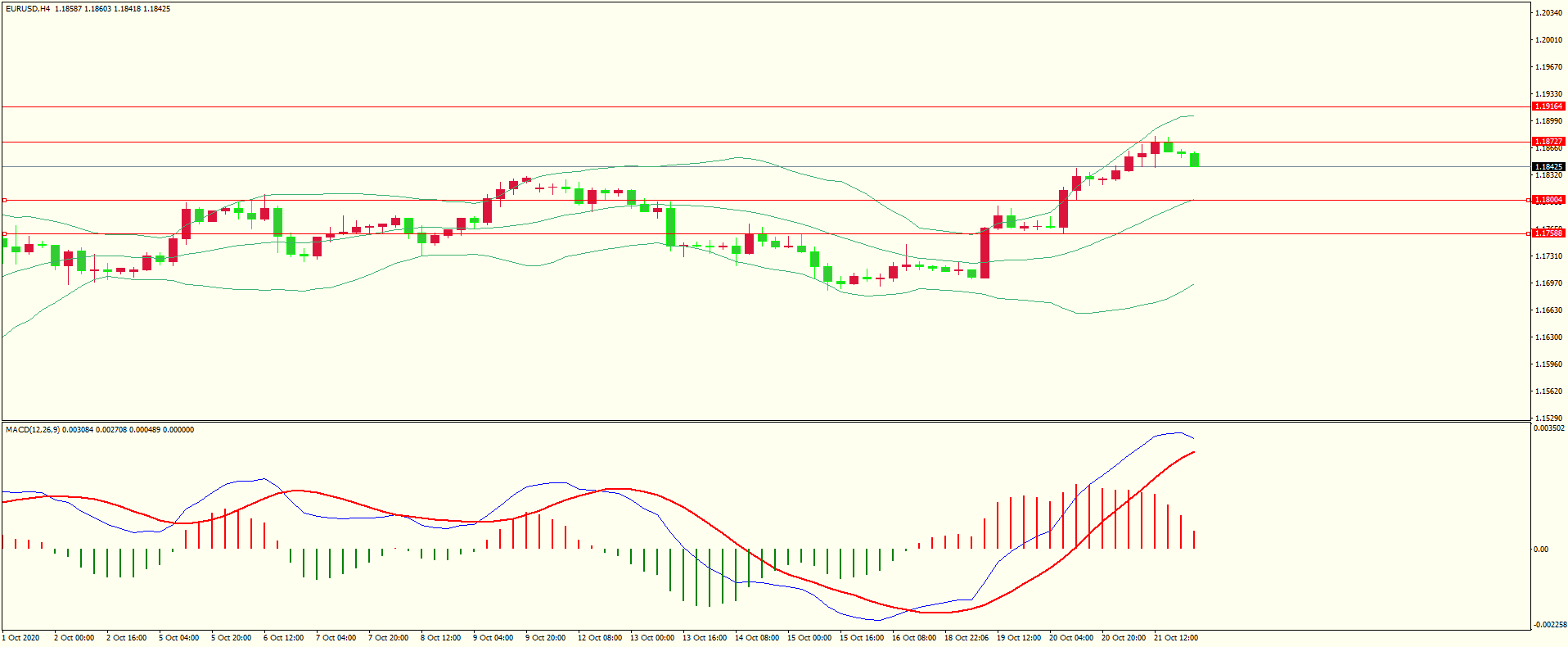The width and height of the screenshot is (1568, 647).
Task: Click the 0.003502 MACD scale value
Action: [1549, 428]
